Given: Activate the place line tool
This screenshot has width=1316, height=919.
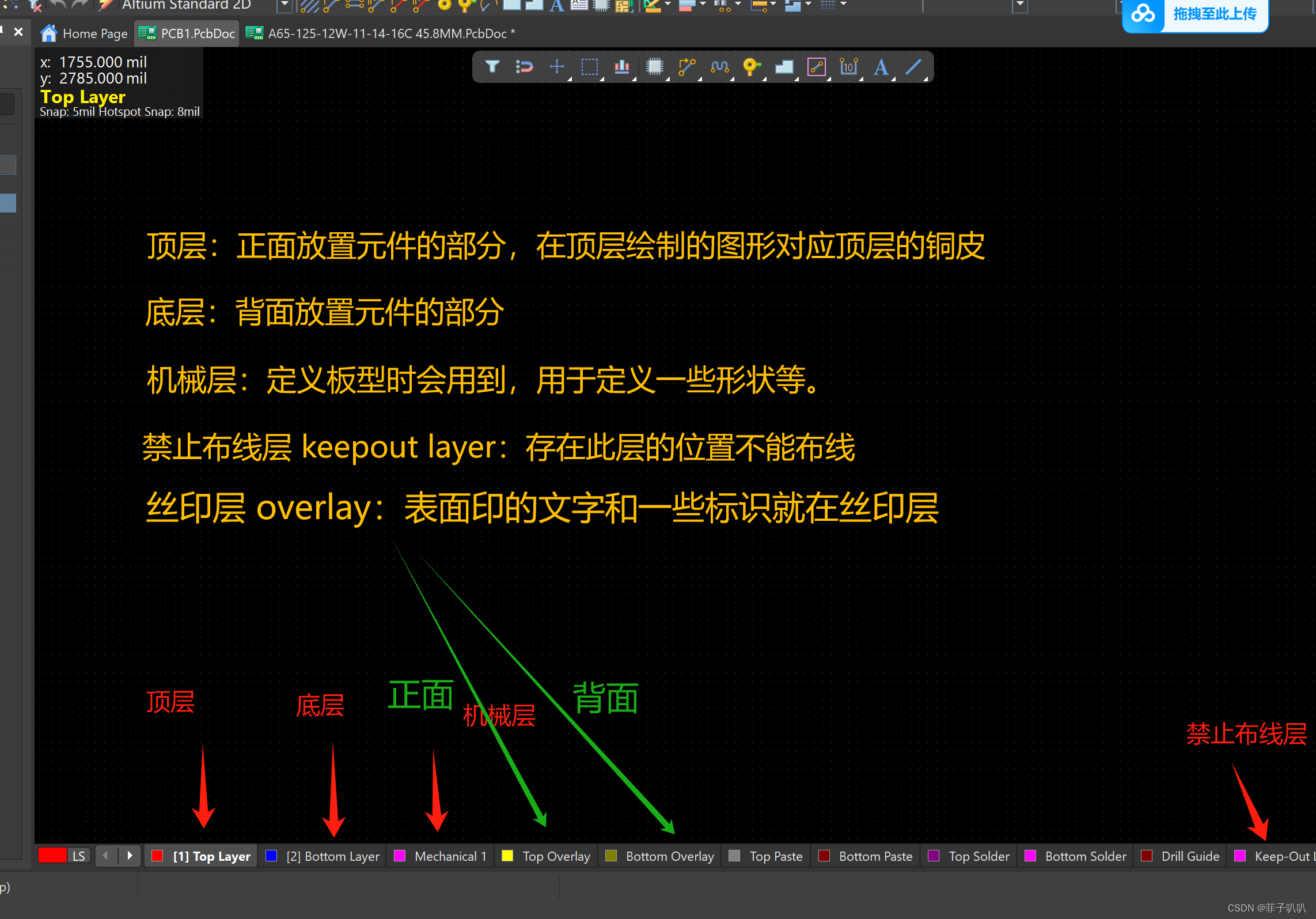Looking at the screenshot, I should coord(913,67).
